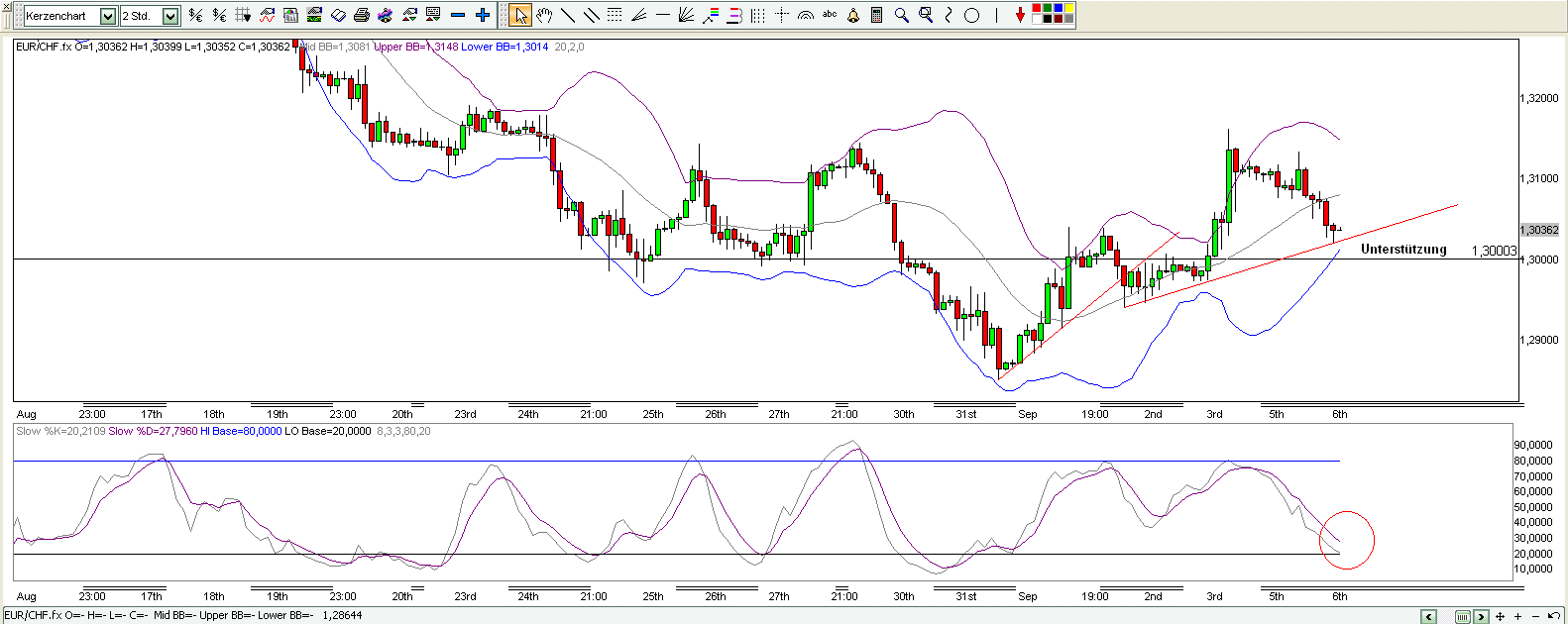Screen dimensions: 1568x624
Task: Pick the parallel lines channel tool
Action: (592, 15)
